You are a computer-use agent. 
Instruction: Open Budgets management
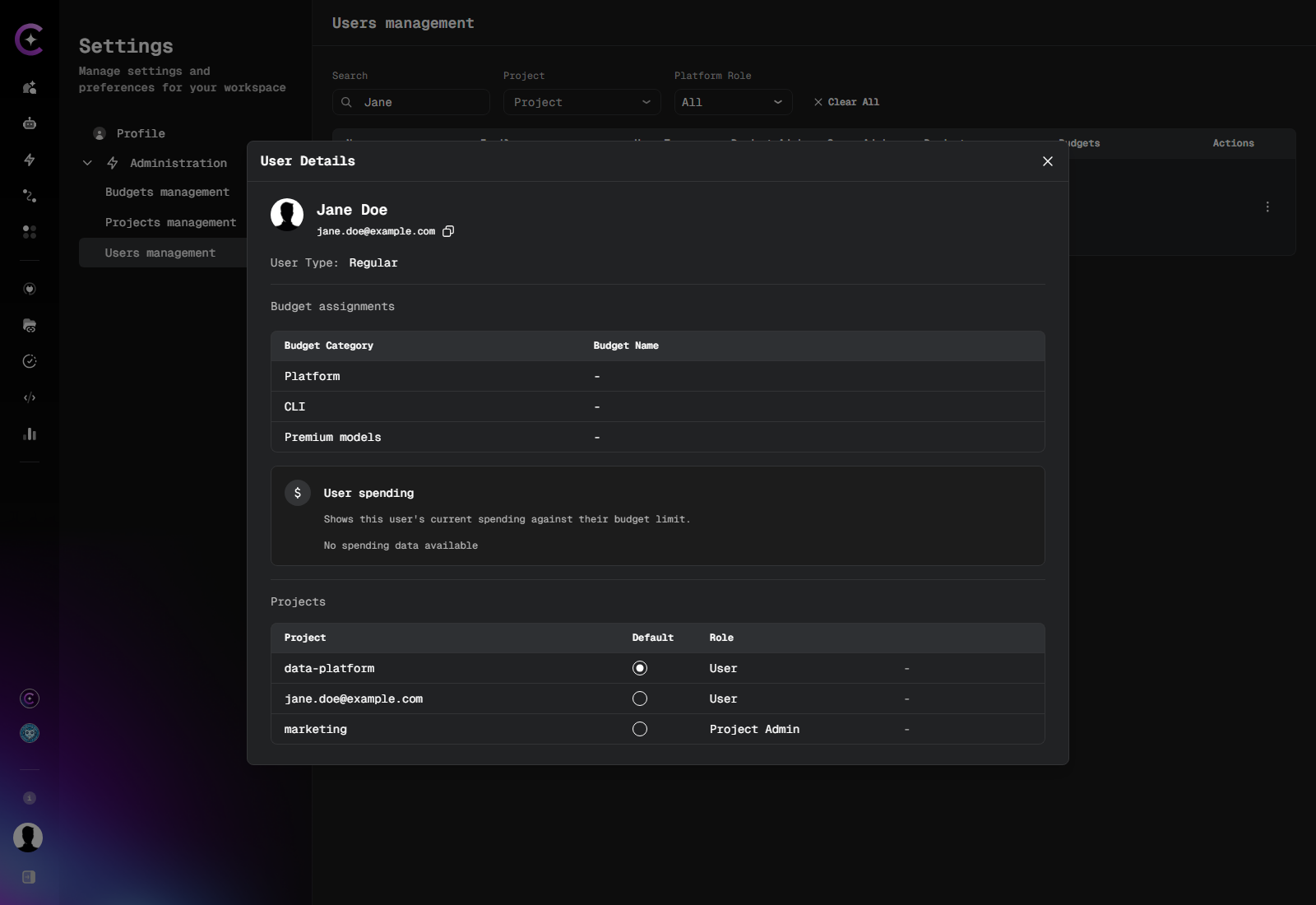[167, 192]
